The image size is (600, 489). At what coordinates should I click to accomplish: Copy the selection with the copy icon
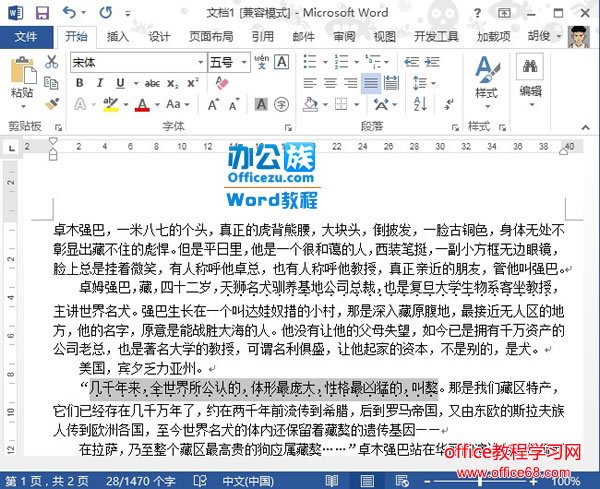pos(51,83)
